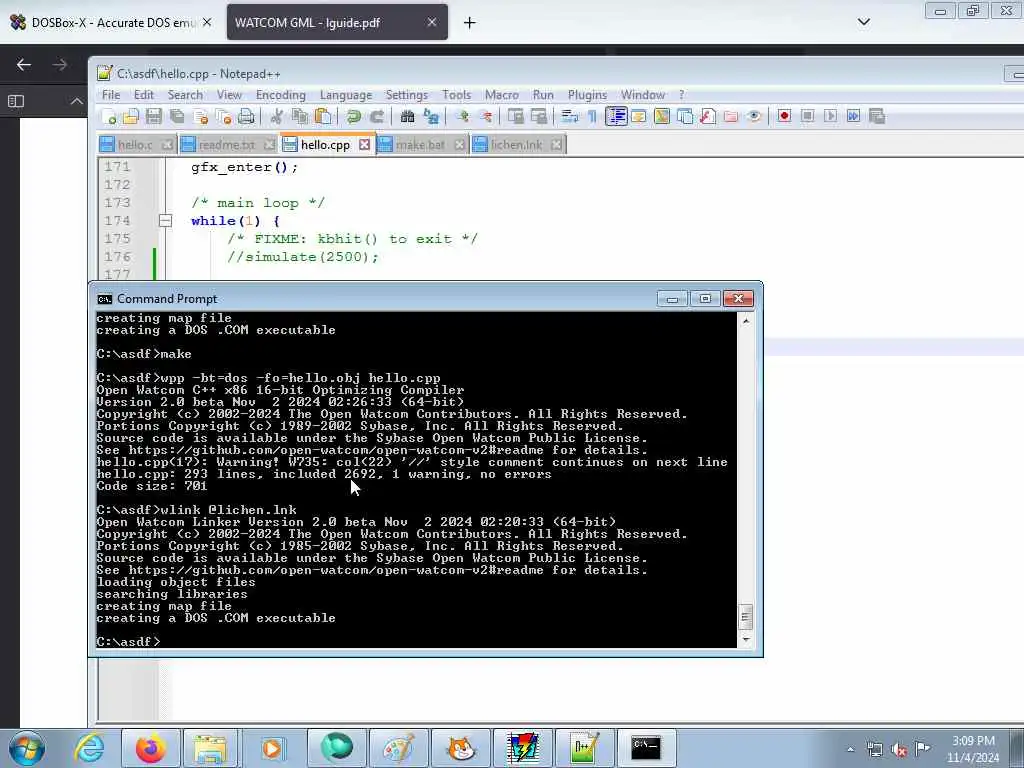Click the Open file folder icon in Notepad++
This screenshot has width=1024, height=768.
(131, 117)
